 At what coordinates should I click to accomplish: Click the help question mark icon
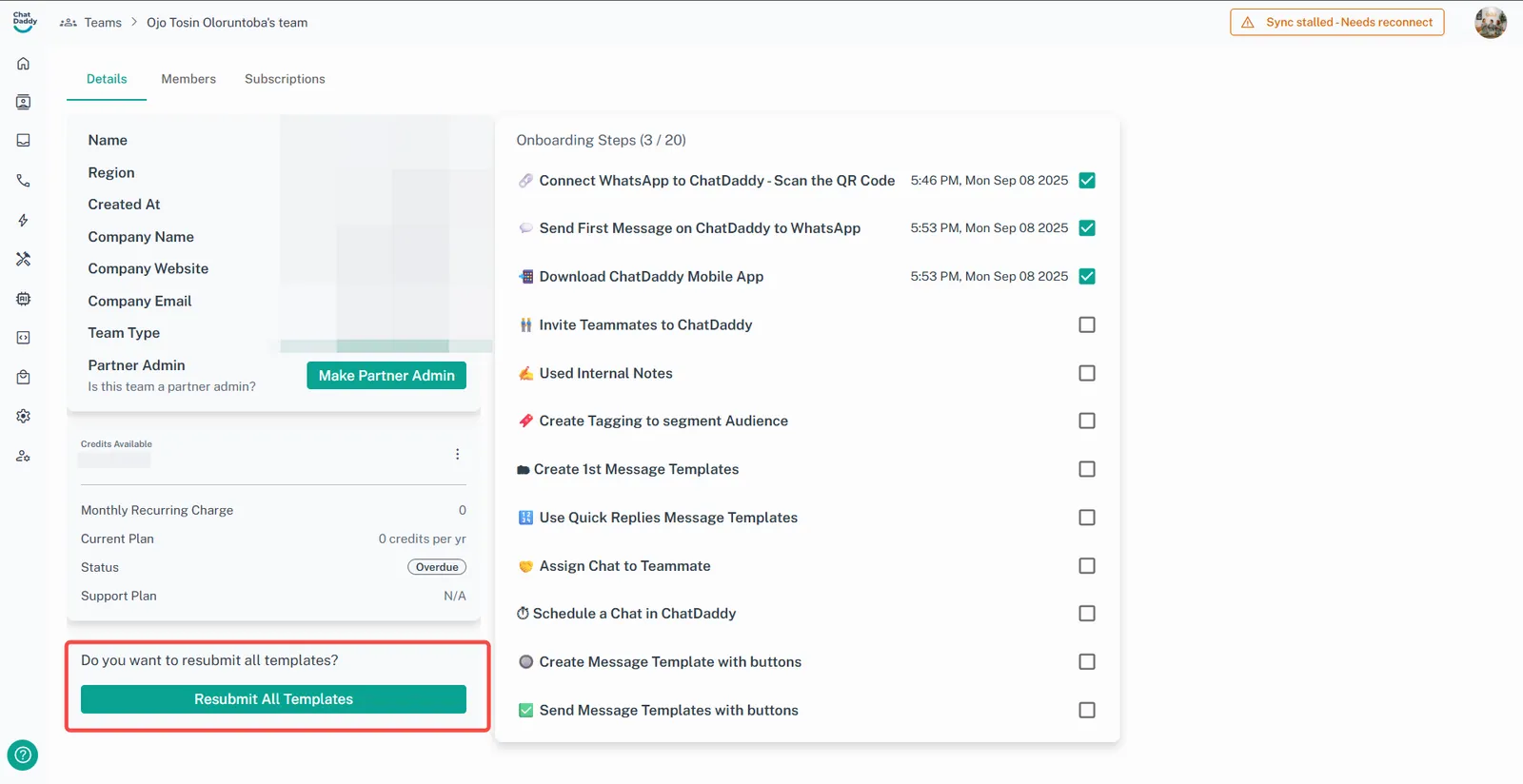23,755
